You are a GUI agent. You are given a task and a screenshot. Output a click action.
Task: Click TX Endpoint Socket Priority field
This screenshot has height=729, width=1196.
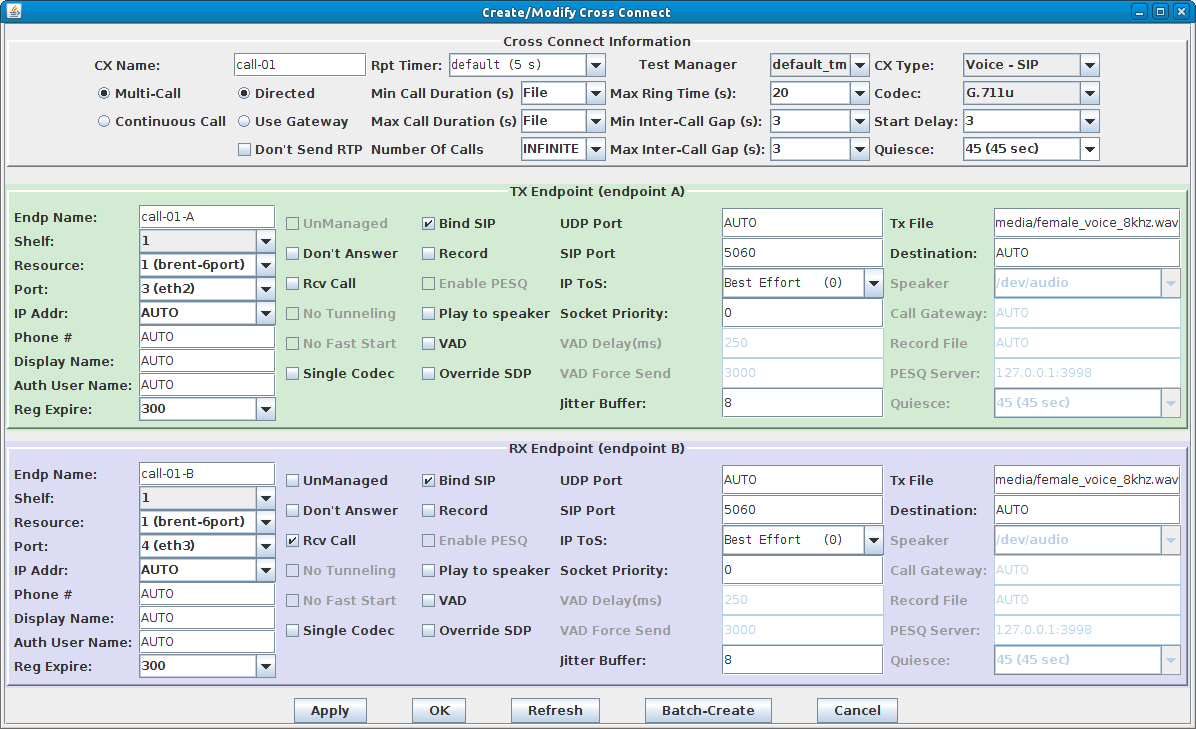click(x=802, y=313)
